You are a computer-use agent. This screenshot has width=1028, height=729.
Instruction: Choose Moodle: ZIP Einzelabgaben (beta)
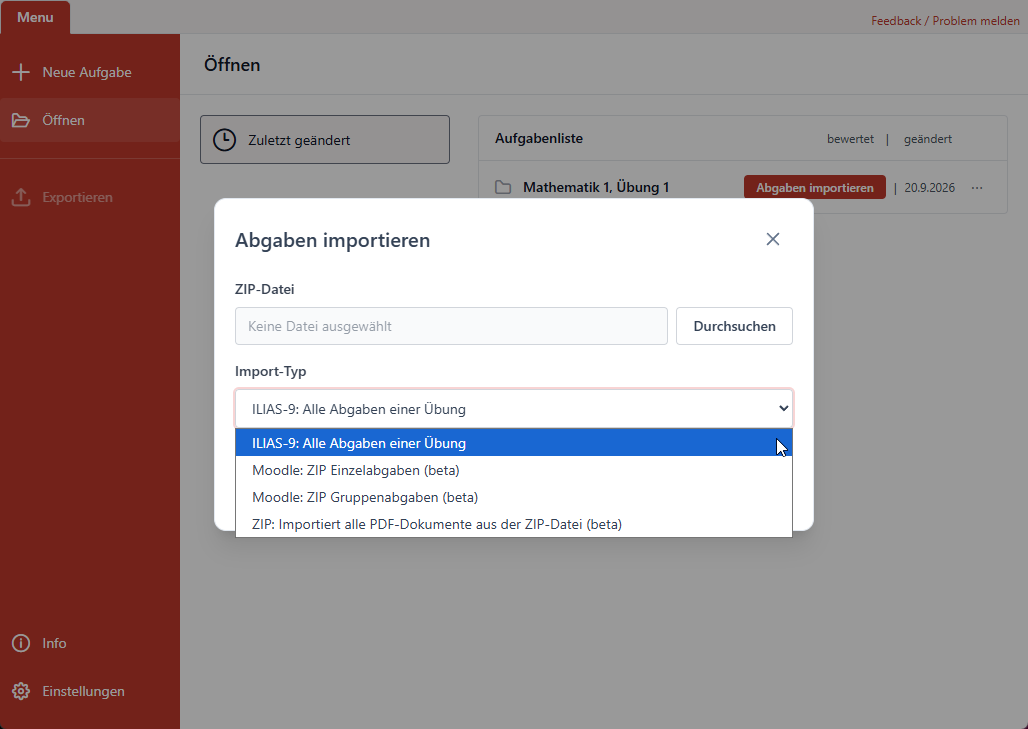(x=514, y=470)
